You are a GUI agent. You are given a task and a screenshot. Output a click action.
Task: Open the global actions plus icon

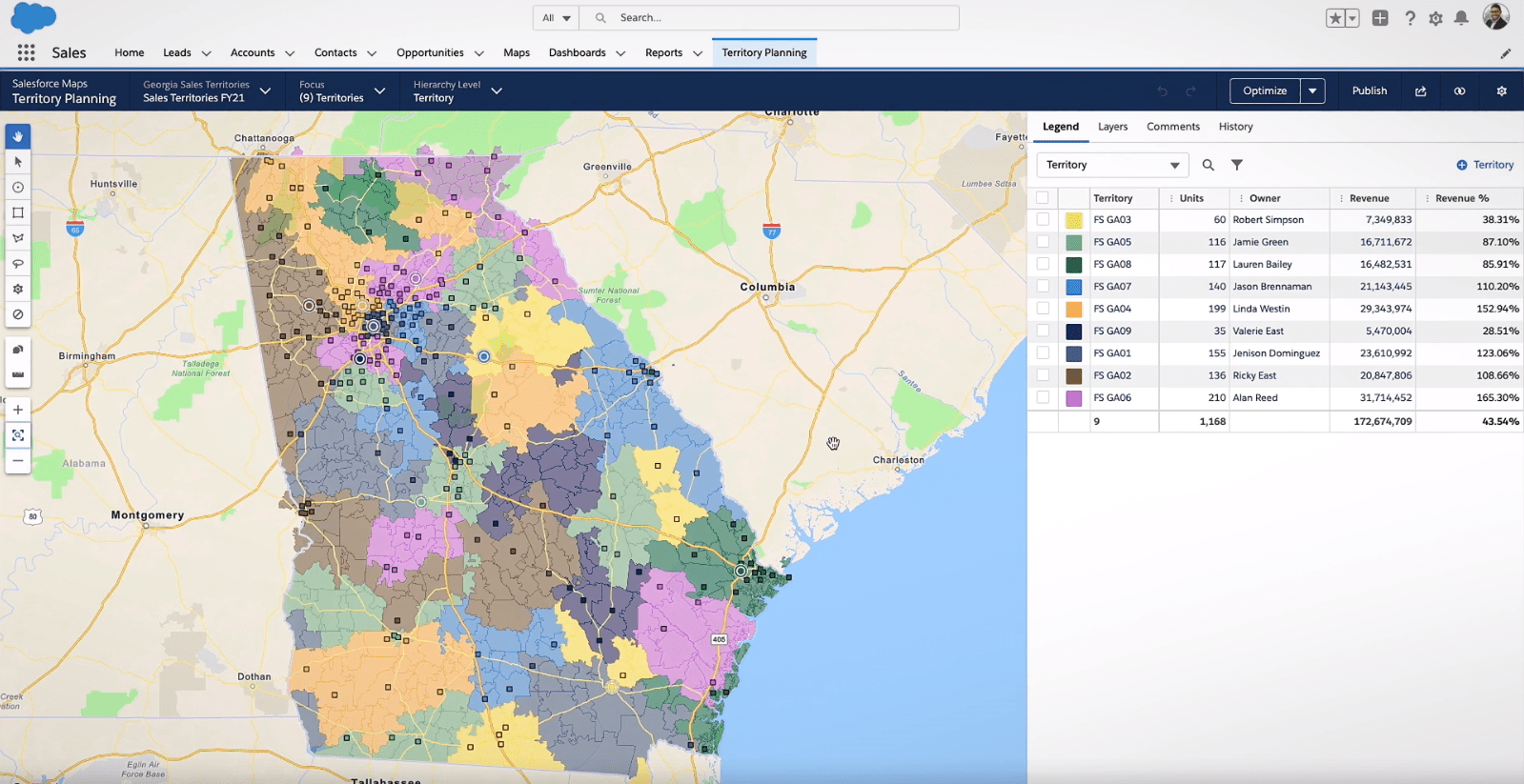[x=1380, y=18]
